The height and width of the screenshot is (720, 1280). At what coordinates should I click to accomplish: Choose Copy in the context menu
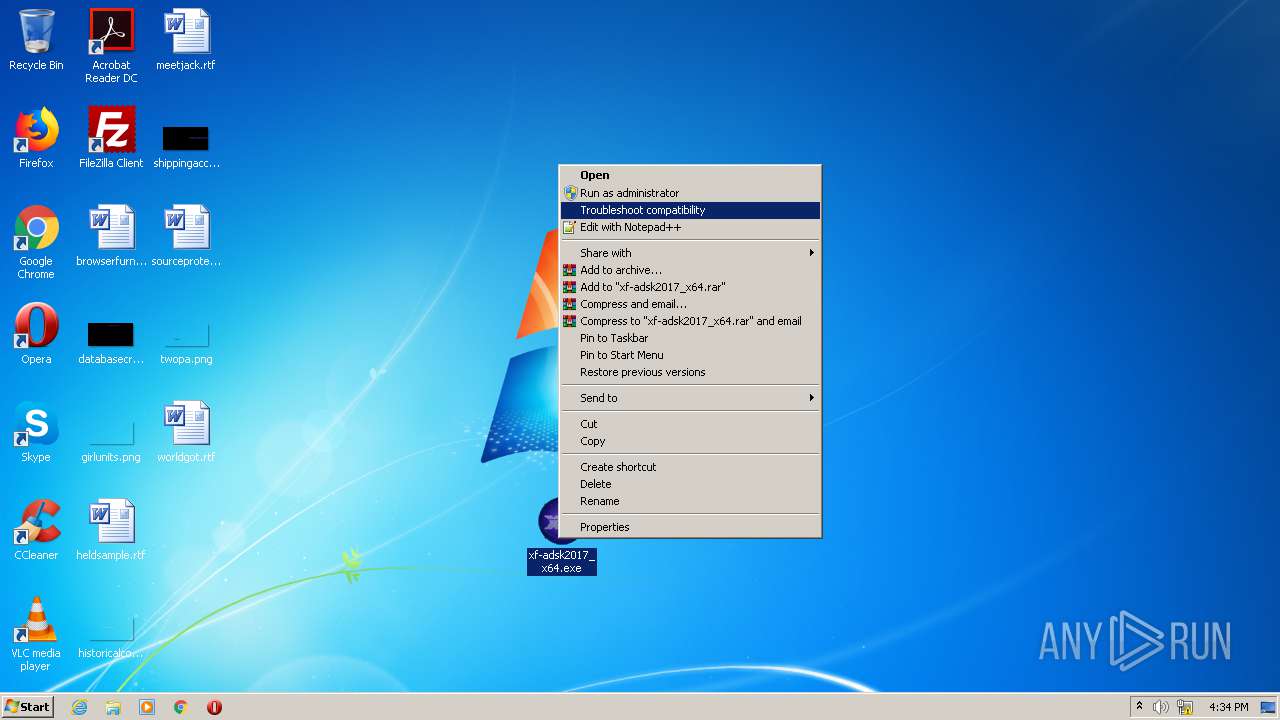tap(691, 441)
